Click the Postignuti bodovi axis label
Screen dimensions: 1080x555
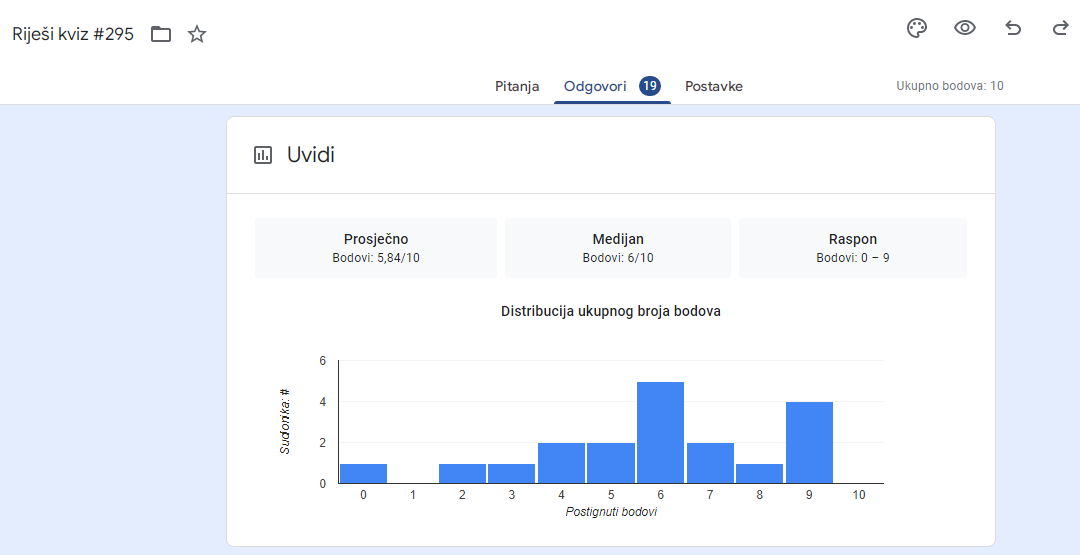pos(611,513)
